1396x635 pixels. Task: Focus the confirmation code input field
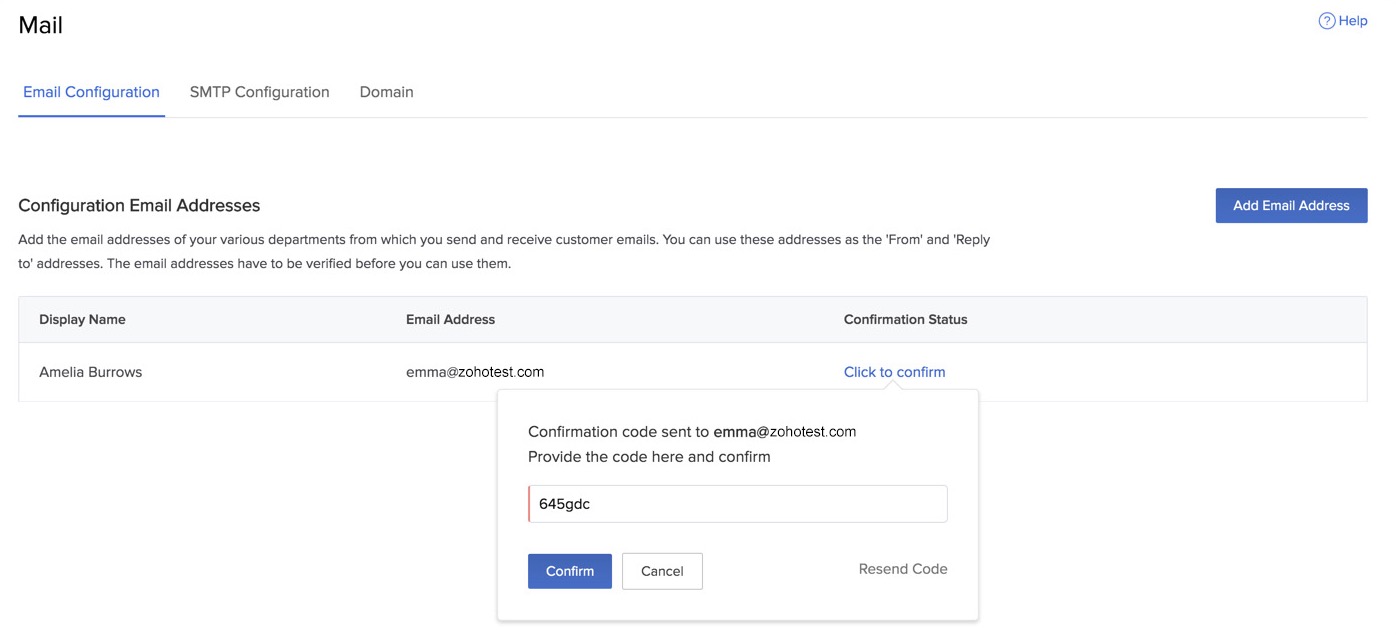pos(737,504)
